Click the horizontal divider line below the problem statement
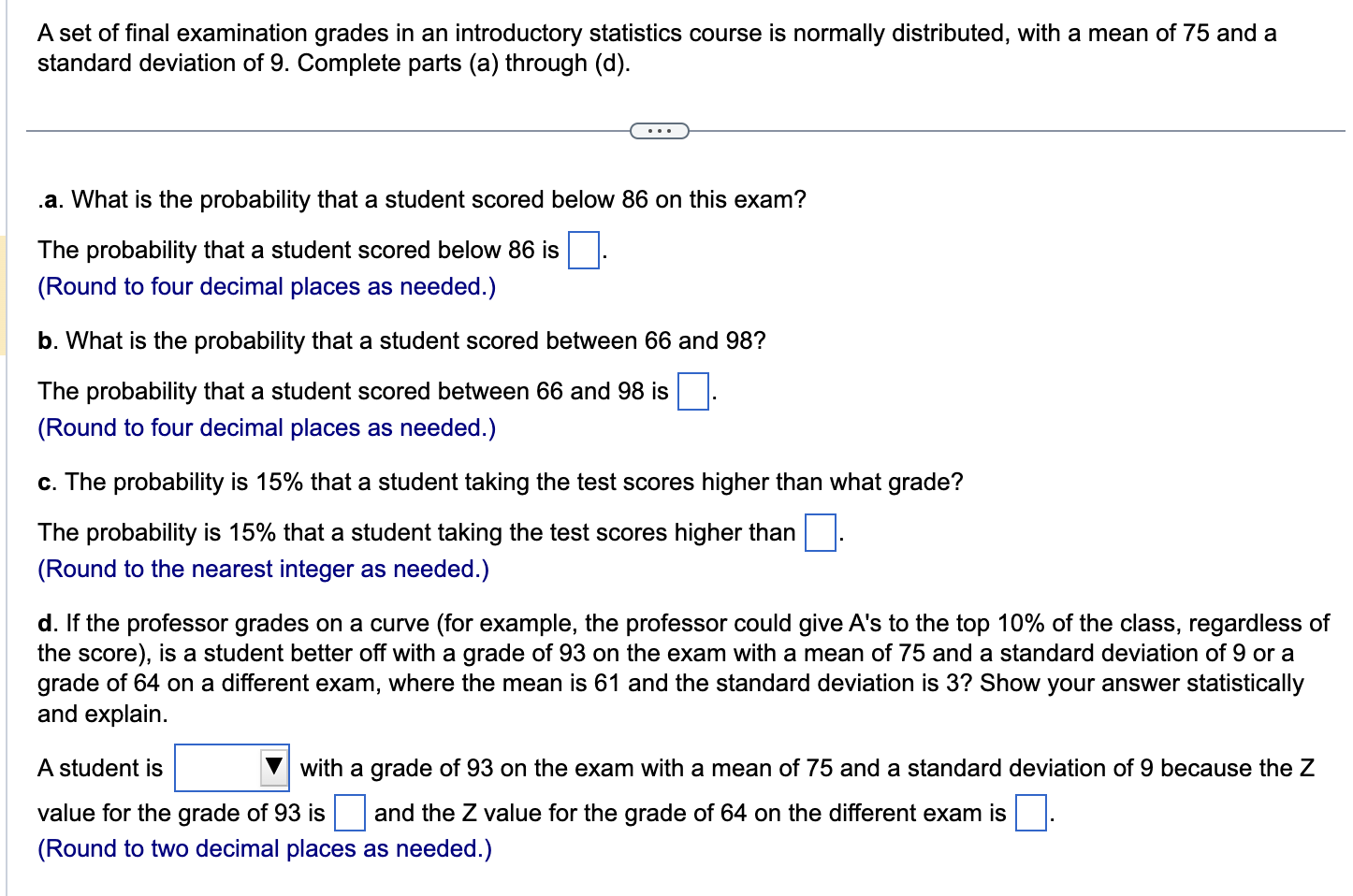Viewport: 1353px width, 896px height. pyautogui.click(x=327, y=130)
